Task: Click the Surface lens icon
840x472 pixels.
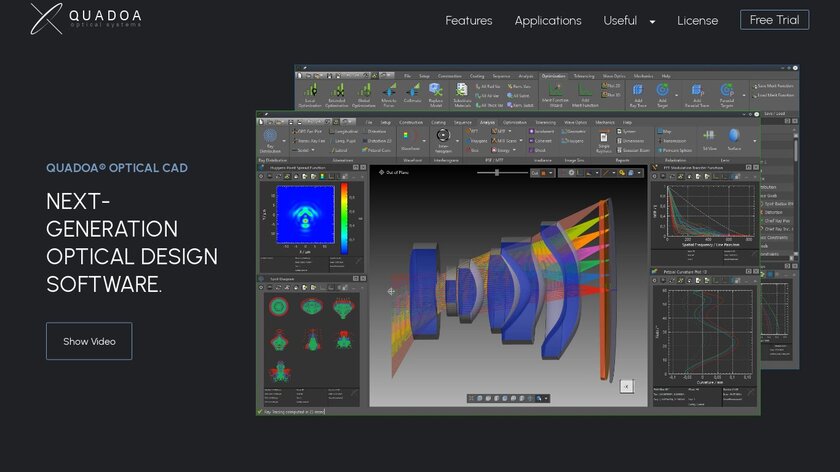Action: click(x=734, y=139)
